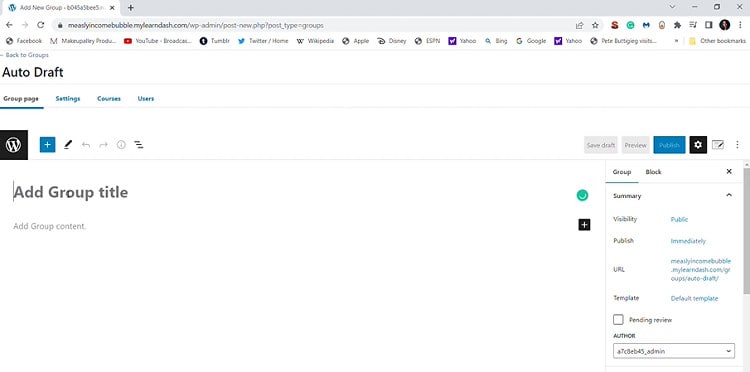750x372 pixels.
Task: Click the sidebar vertical scrollbar
Action: click(746, 230)
